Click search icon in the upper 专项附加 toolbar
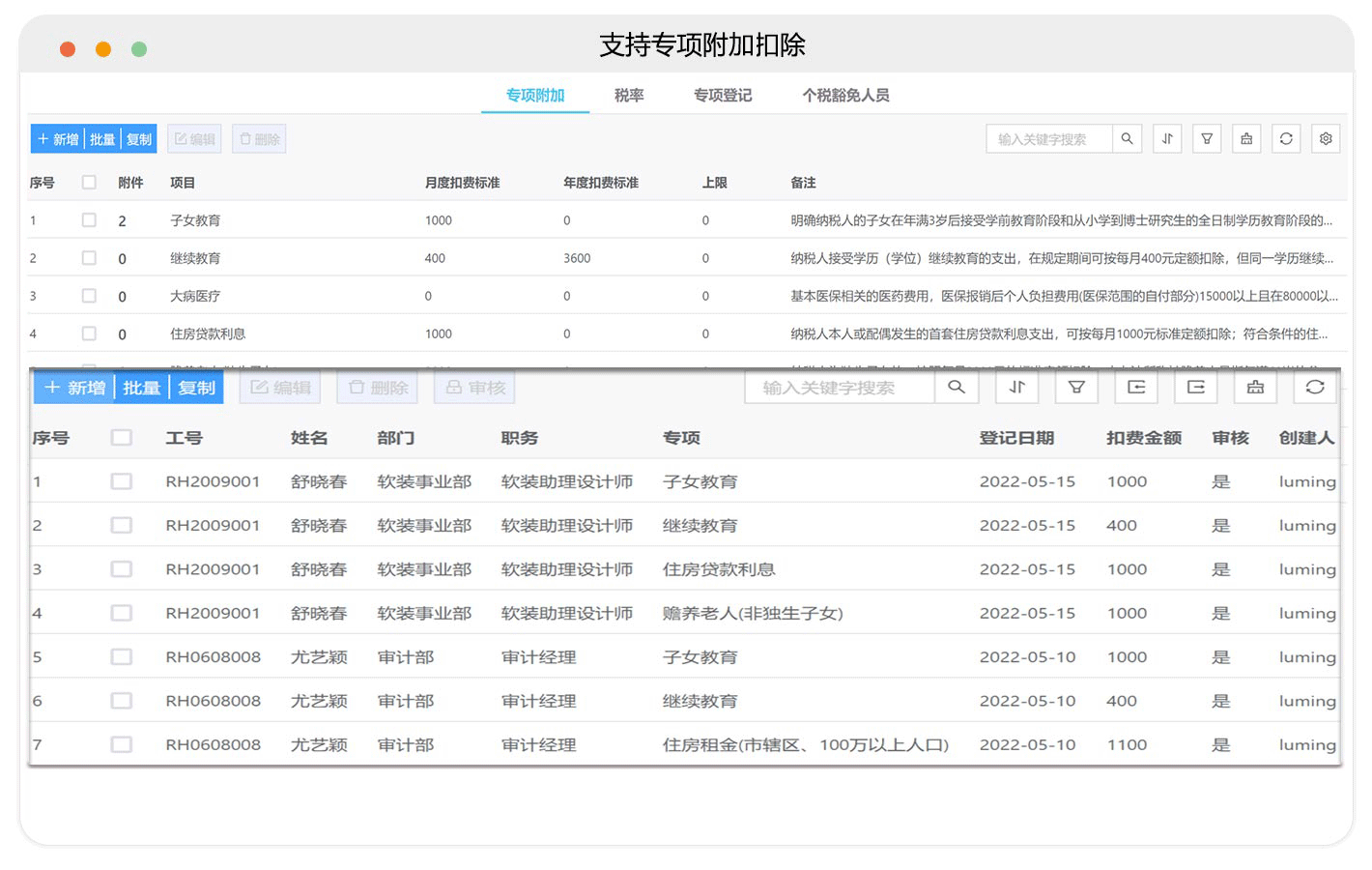Viewport: 1372px width, 870px height. click(x=1127, y=139)
